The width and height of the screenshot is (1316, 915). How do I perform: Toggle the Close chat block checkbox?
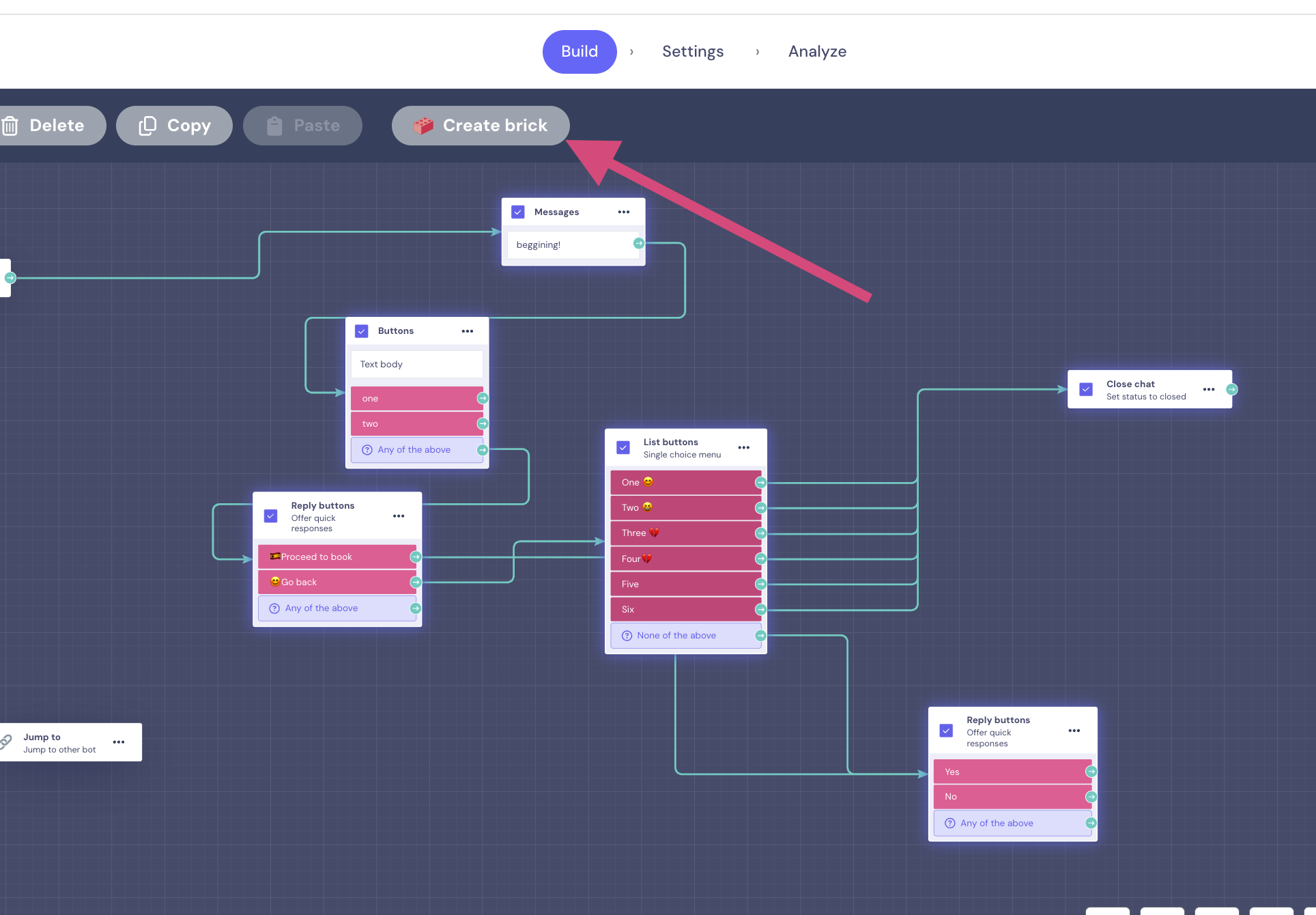[x=1086, y=390]
